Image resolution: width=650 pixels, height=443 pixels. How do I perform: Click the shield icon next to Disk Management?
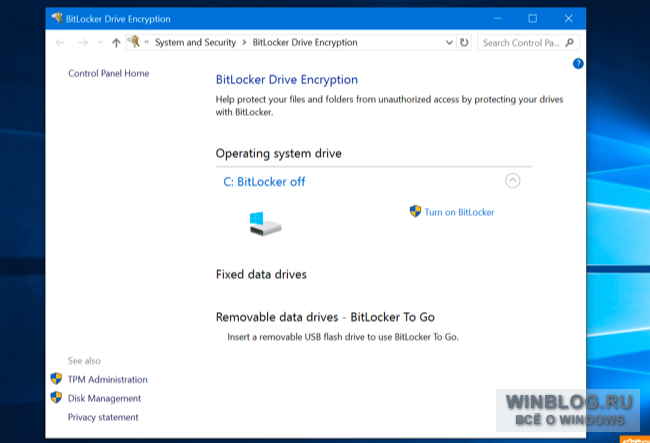click(x=56, y=398)
